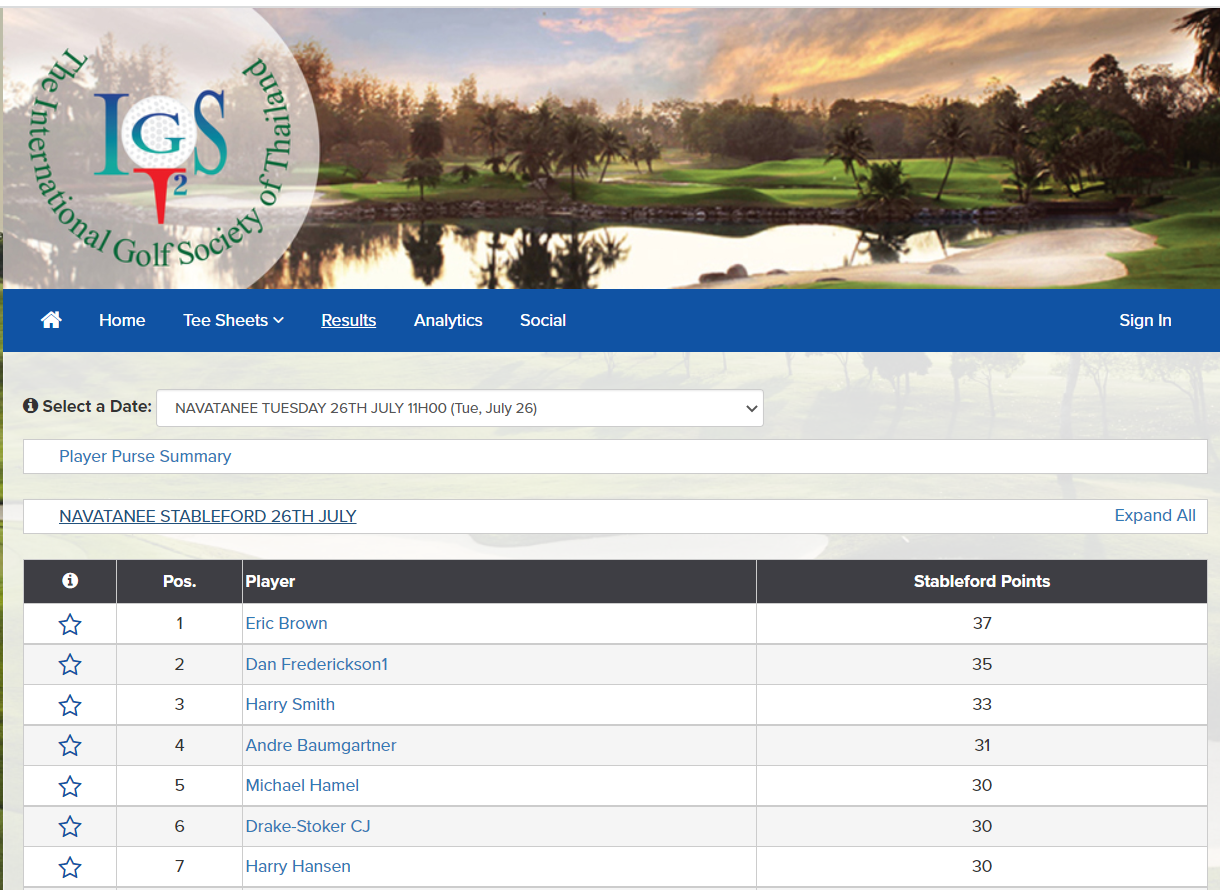Click the Player column header
This screenshot has height=890, width=1220.
point(499,581)
